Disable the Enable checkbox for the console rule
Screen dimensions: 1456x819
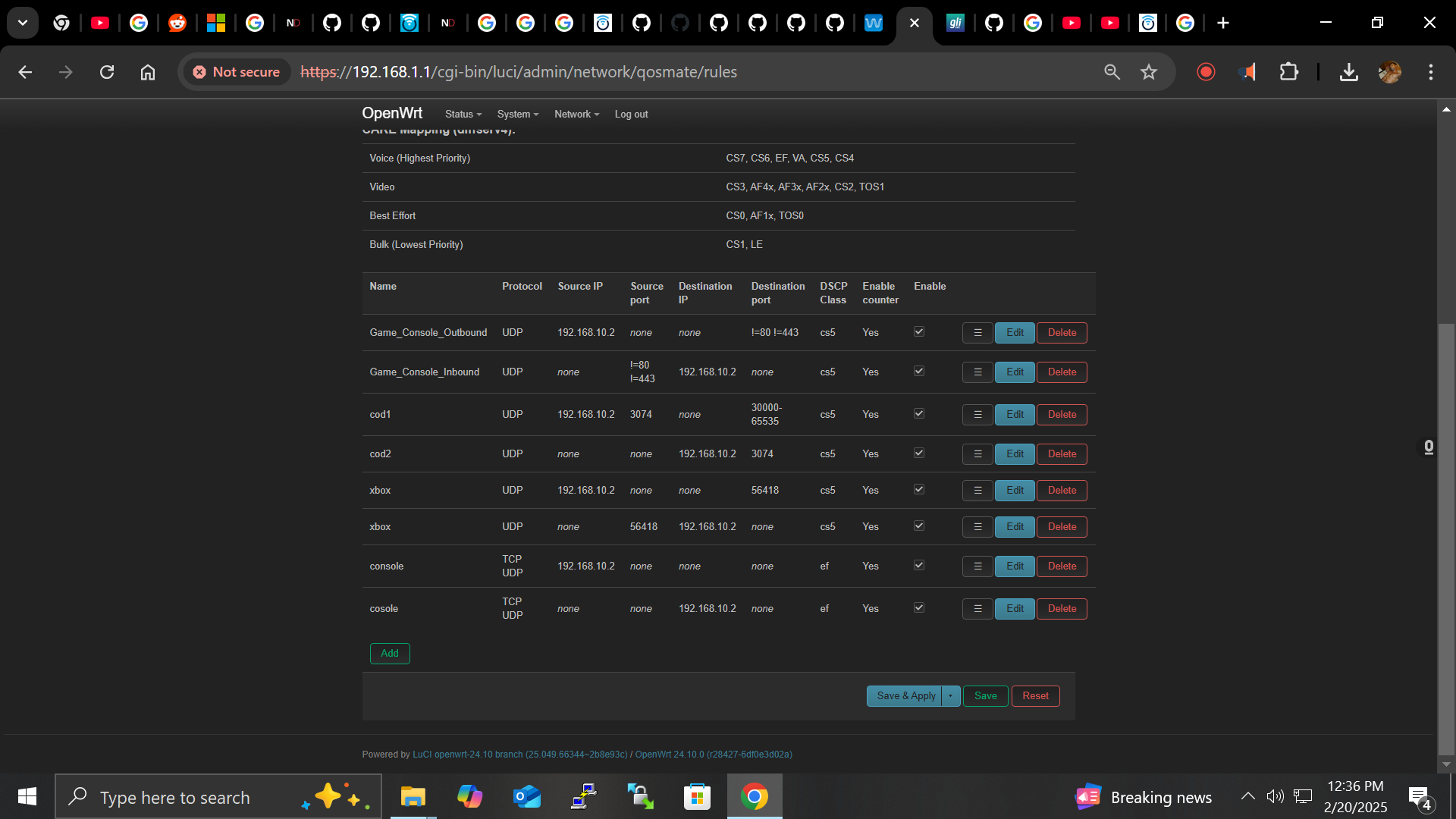[x=918, y=565]
